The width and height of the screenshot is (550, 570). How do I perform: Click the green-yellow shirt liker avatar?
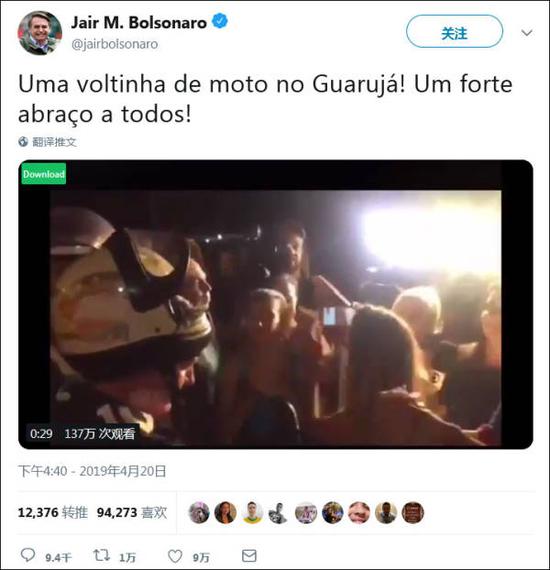click(252, 513)
